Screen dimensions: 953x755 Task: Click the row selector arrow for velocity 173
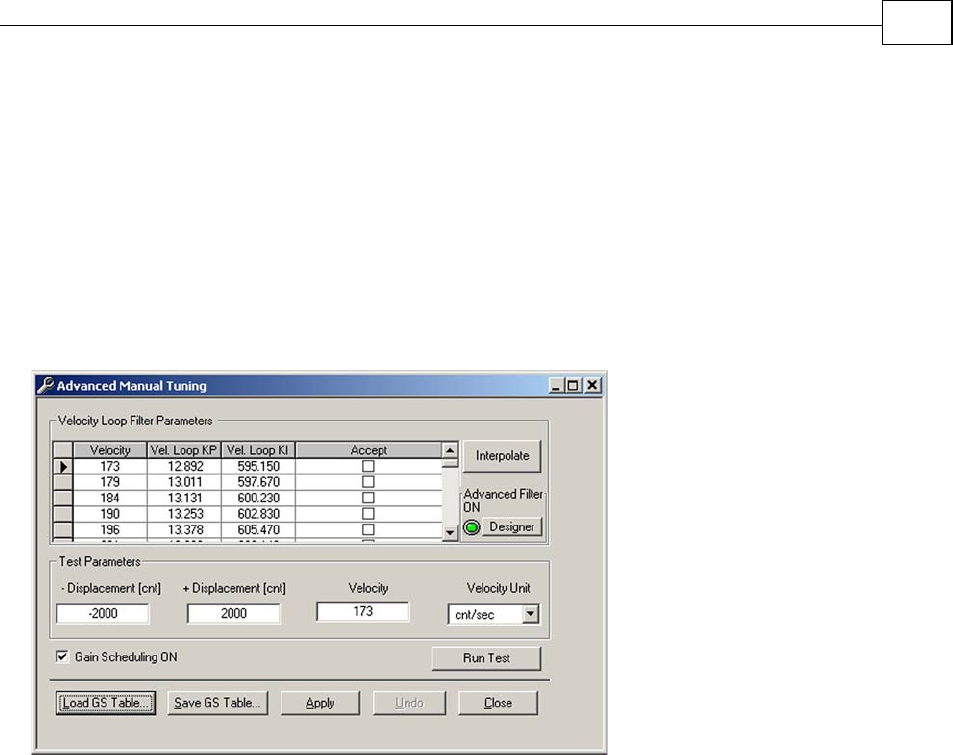coord(63,467)
